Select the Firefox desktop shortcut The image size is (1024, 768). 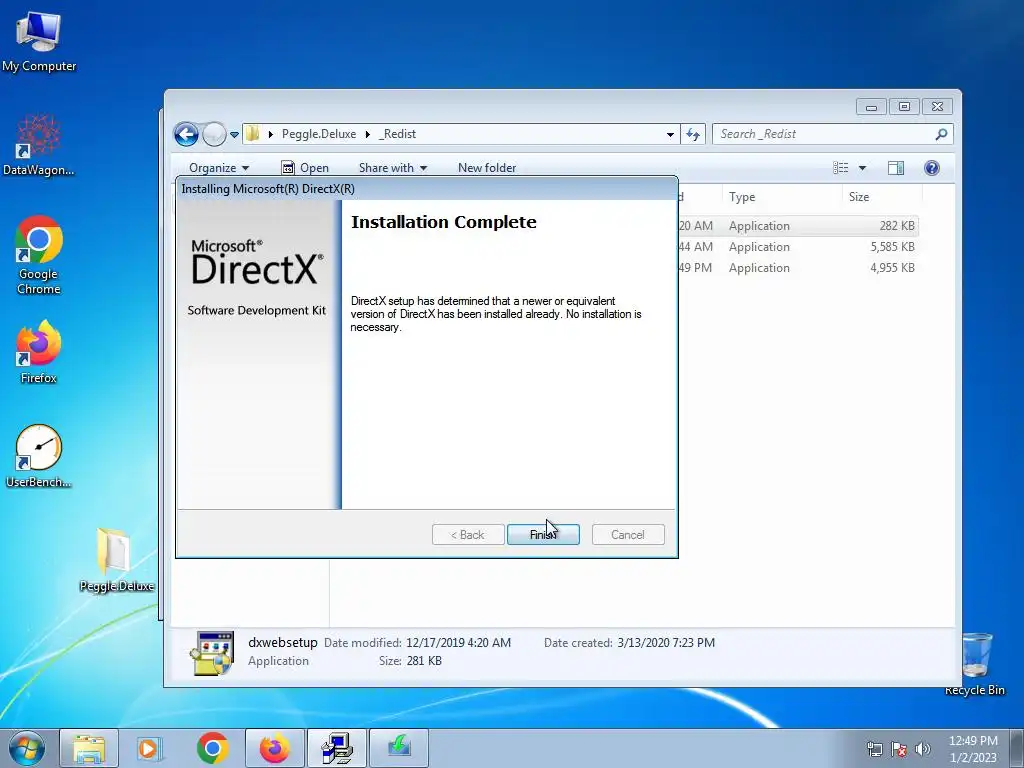(39, 351)
